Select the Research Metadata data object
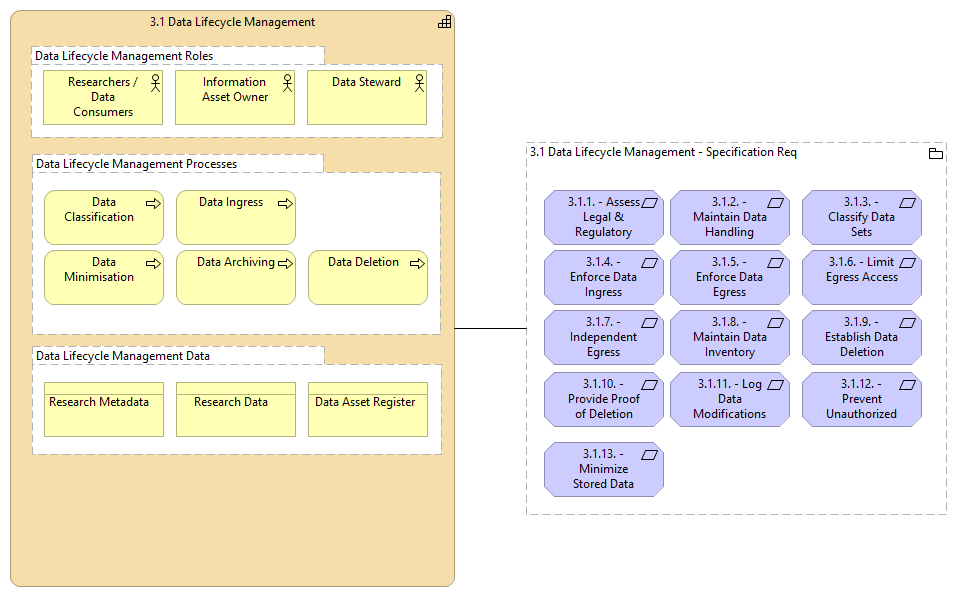The height and width of the screenshot is (597, 957). (104, 410)
